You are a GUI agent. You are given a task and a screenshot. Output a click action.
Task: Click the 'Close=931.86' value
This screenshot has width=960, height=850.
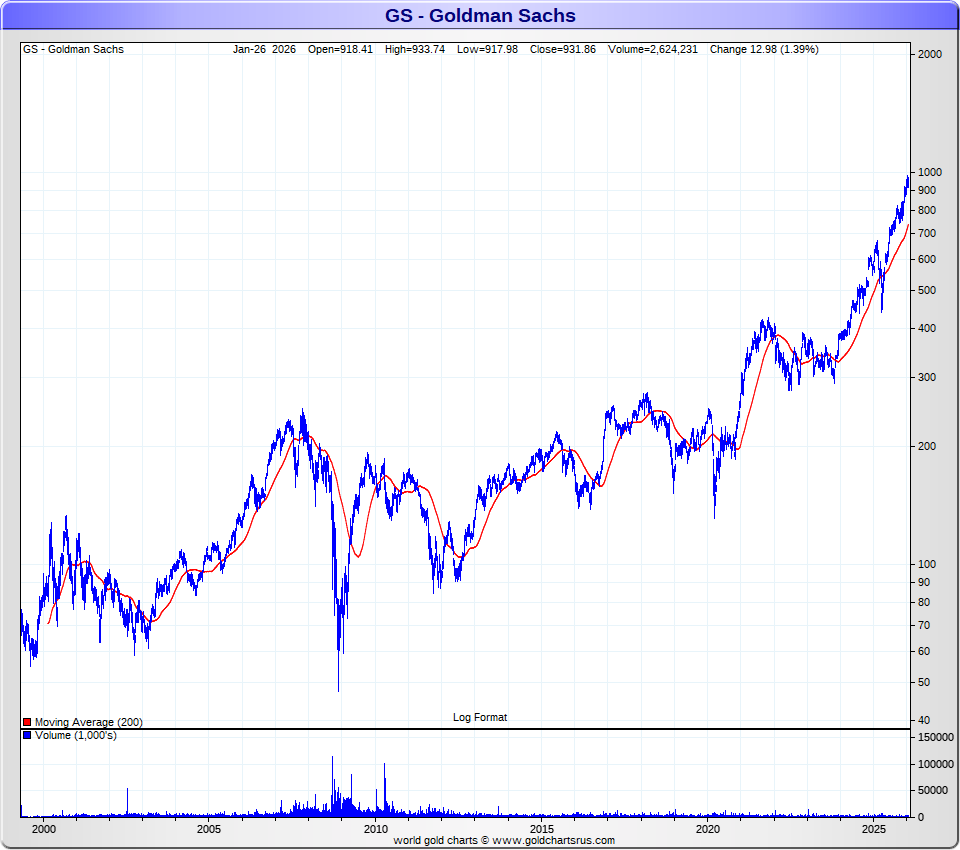coord(563,49)
